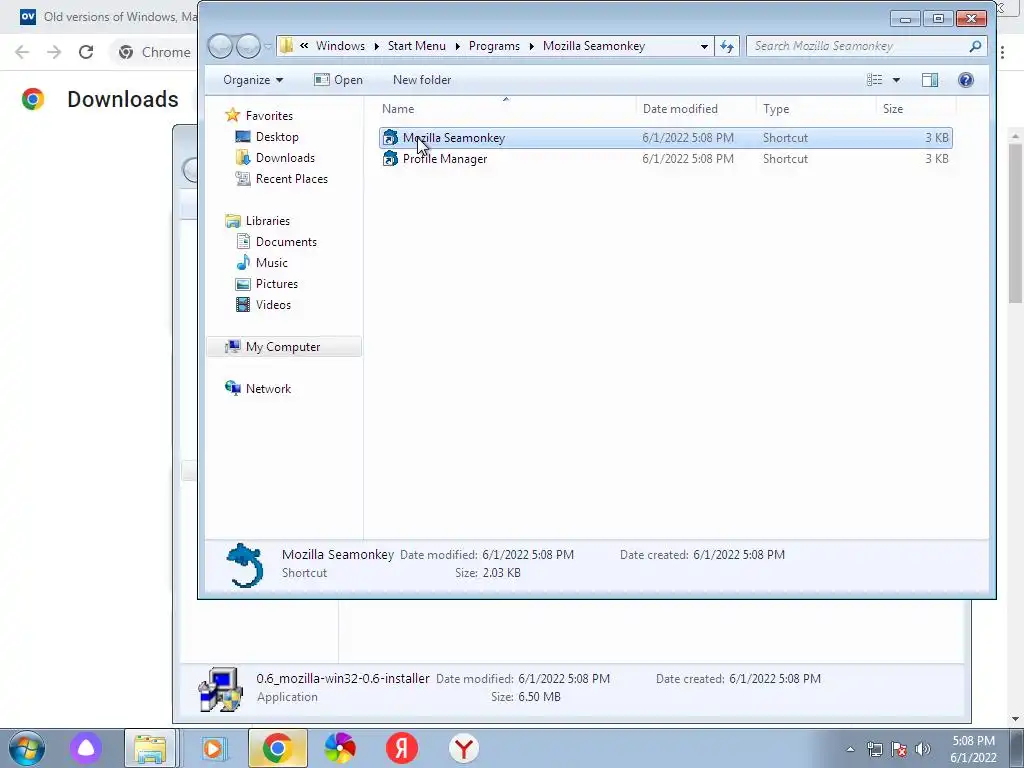Image resolution: width=1024 pixels, height=768 pixels.
Task: Open Windows Explorer from the taskbar
Action: click(x=150, y=748)
